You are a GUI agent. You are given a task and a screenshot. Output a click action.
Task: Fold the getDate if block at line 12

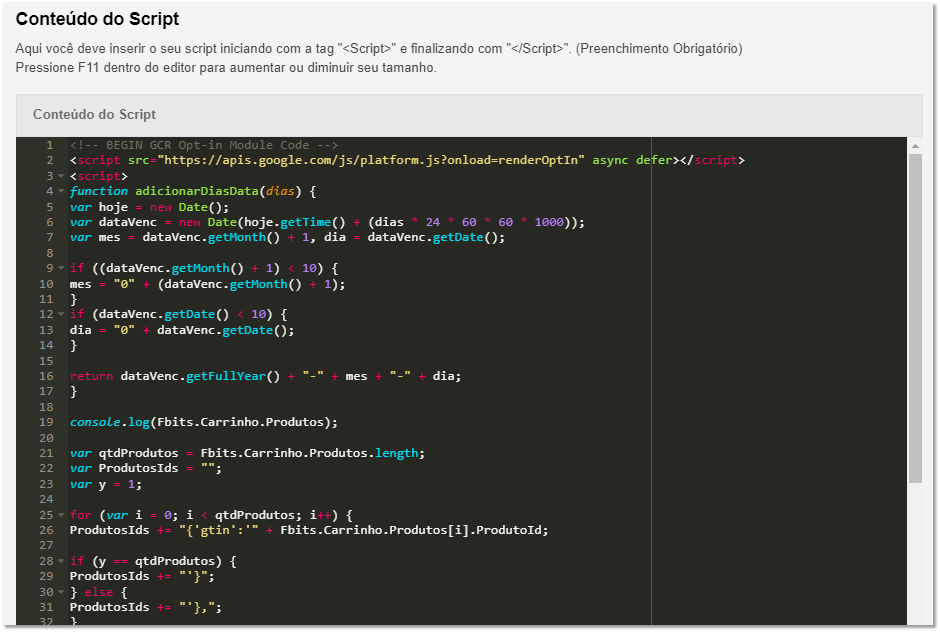(x=61, y=314)
